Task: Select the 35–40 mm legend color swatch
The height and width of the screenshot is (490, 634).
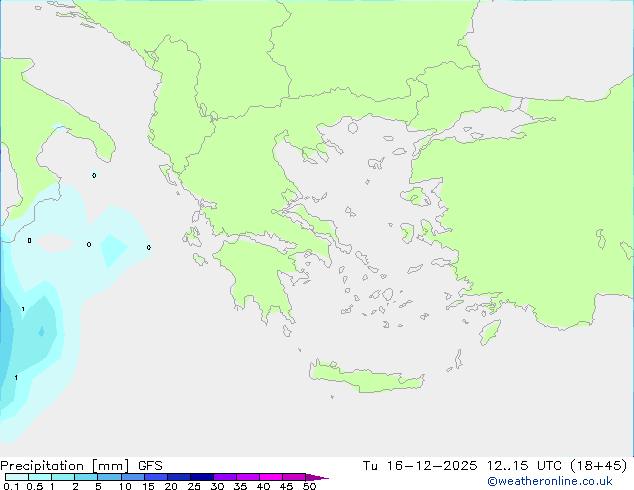Action: [x=248, y=477]
